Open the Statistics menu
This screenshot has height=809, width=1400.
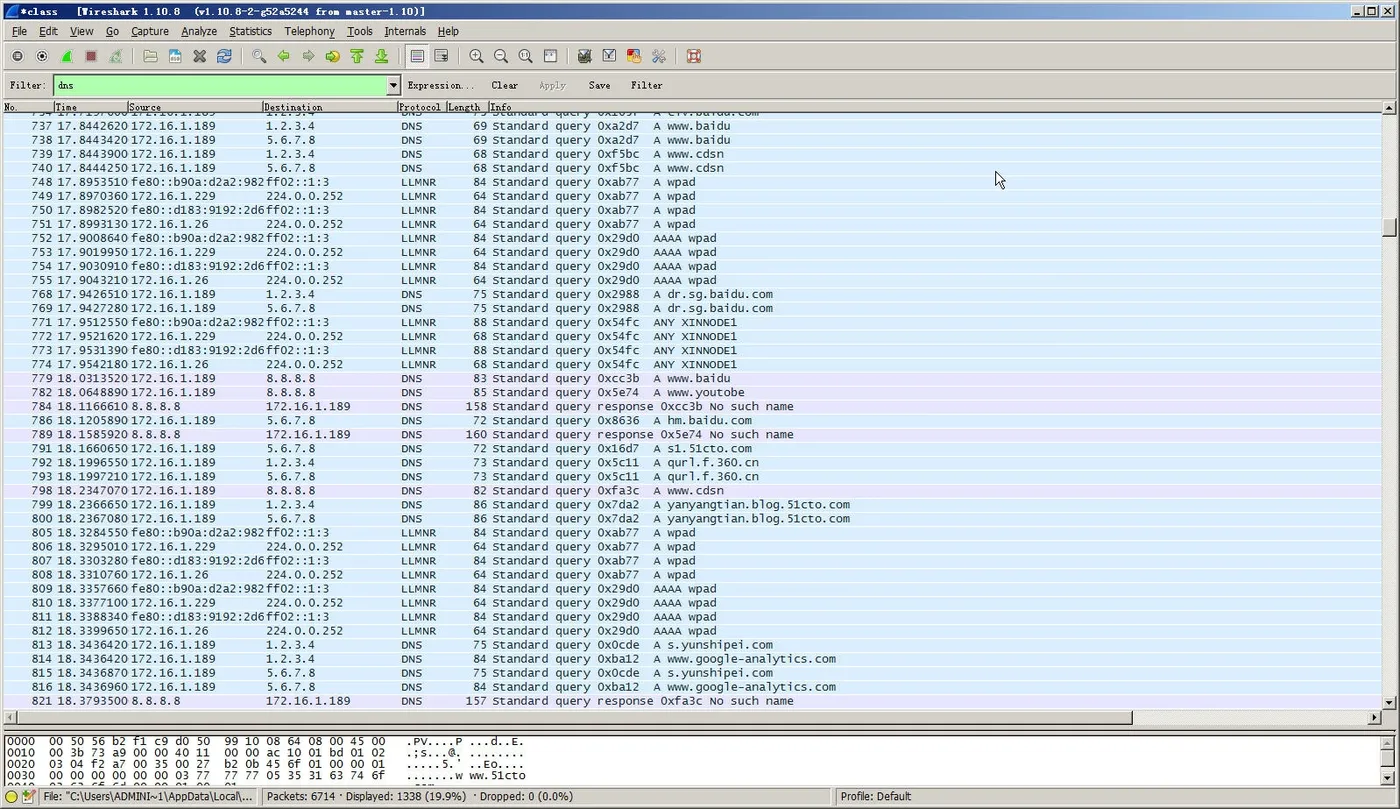point(250,31)
